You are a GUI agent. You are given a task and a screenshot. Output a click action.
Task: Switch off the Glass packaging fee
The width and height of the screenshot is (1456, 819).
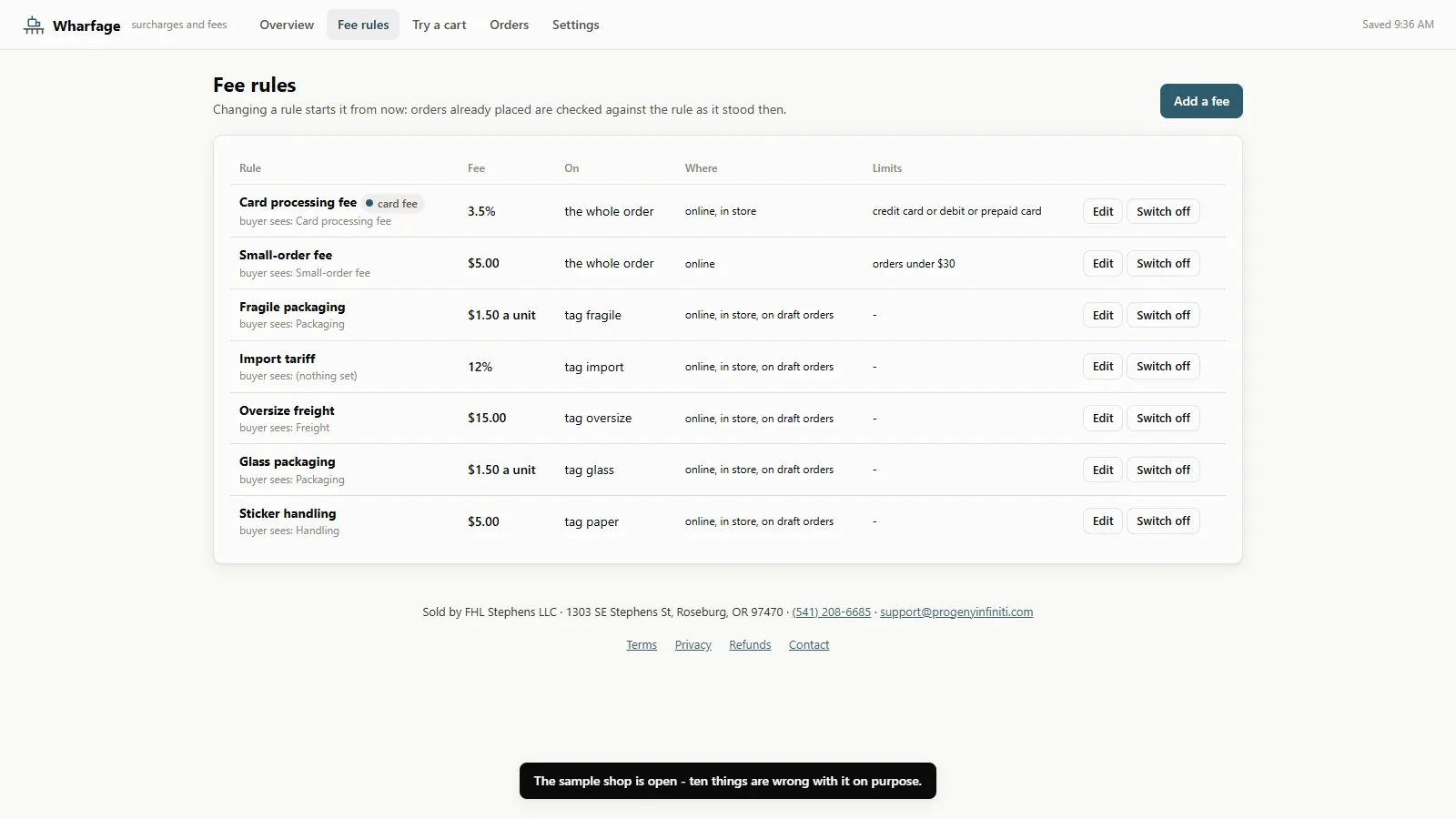point(1163,470)
